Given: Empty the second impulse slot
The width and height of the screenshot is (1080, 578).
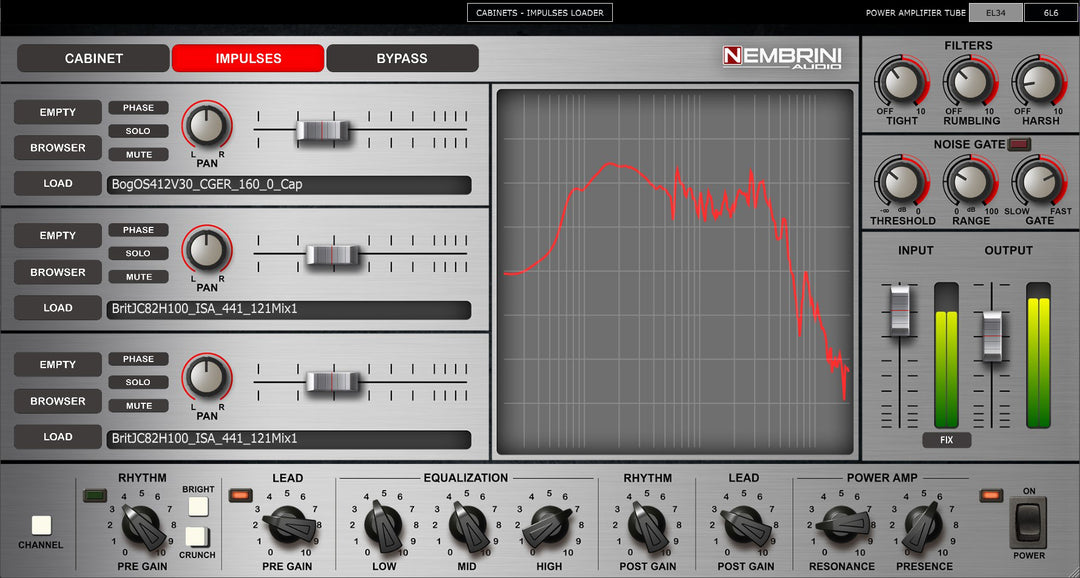Looking at the screenshot, I should pyautogui.click(x=58, y=236).
